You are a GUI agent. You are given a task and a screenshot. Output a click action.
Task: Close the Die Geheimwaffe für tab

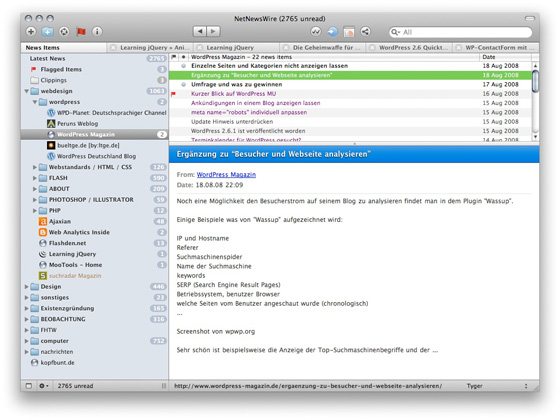point(286,48)
